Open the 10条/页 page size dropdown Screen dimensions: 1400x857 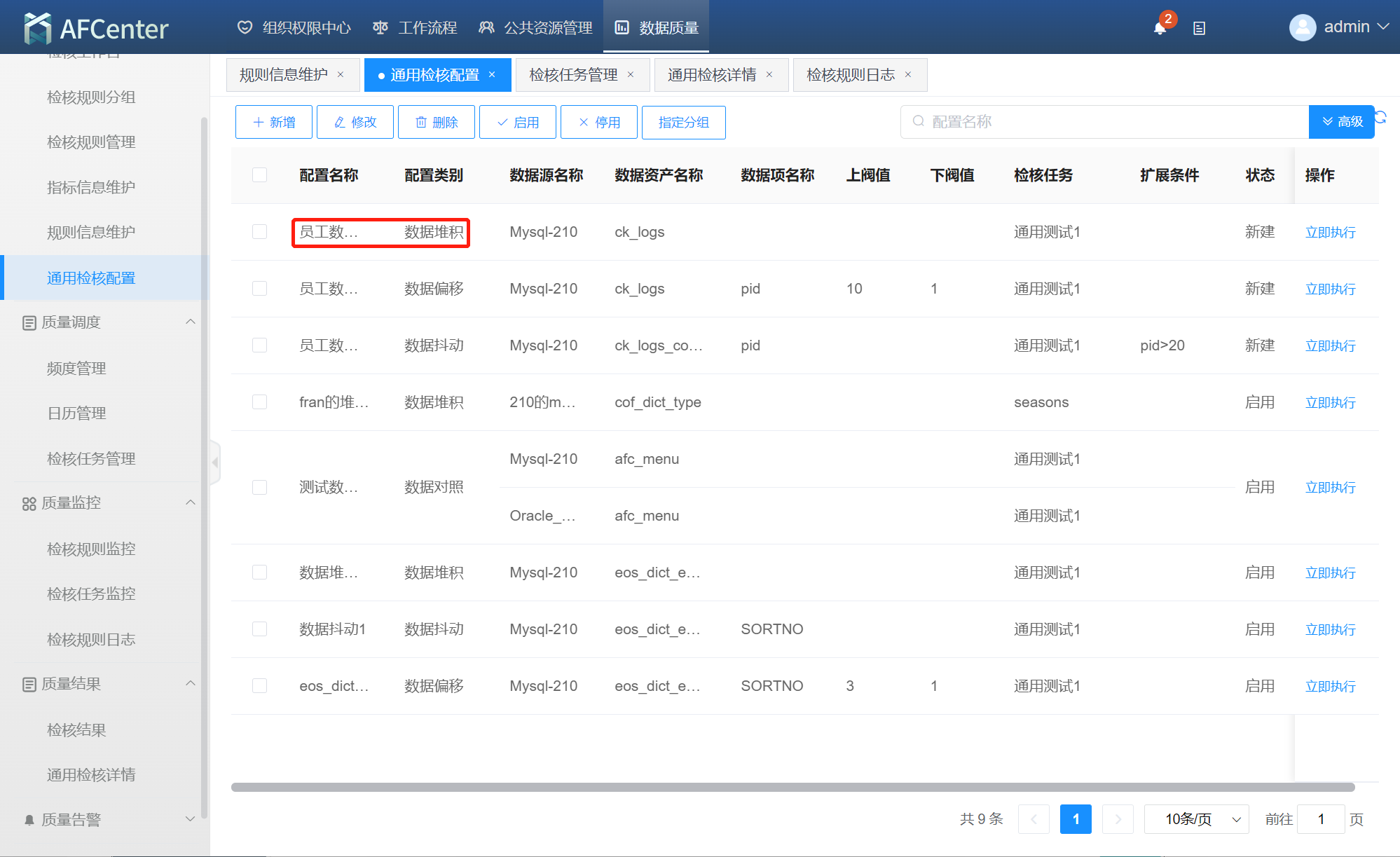[x=1196, y=819]
